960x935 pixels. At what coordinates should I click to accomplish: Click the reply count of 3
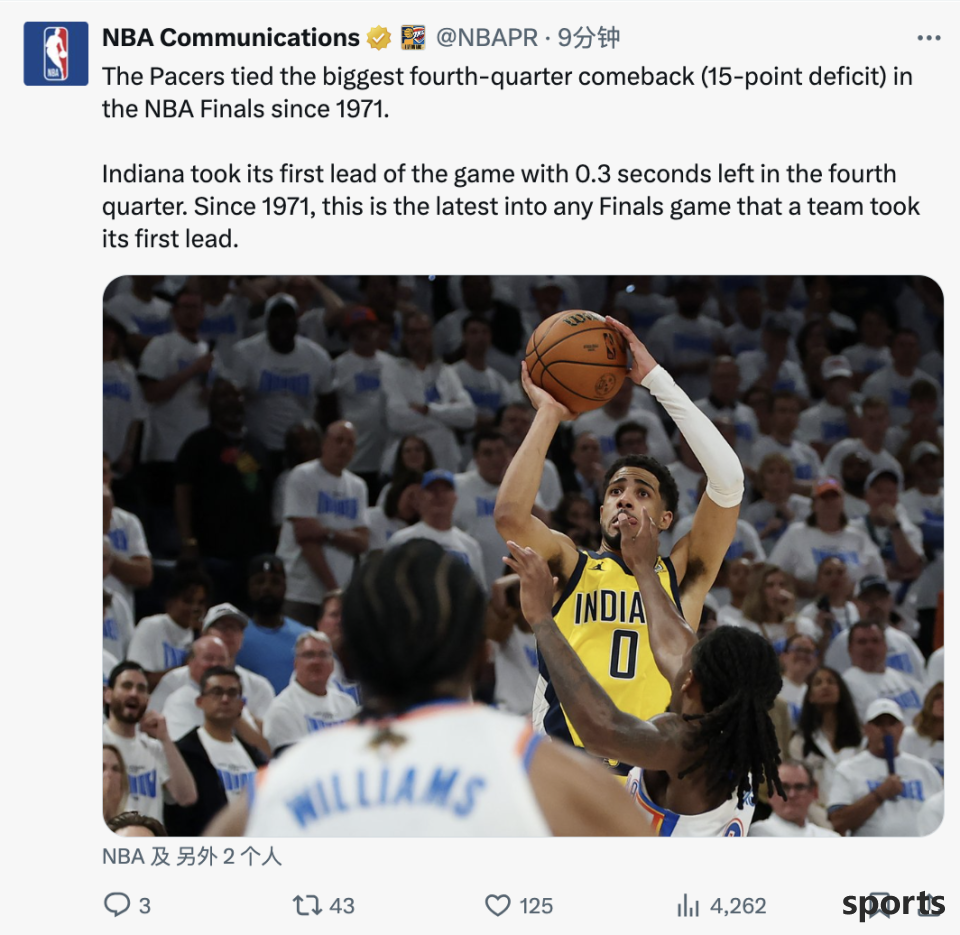[144, 906]
